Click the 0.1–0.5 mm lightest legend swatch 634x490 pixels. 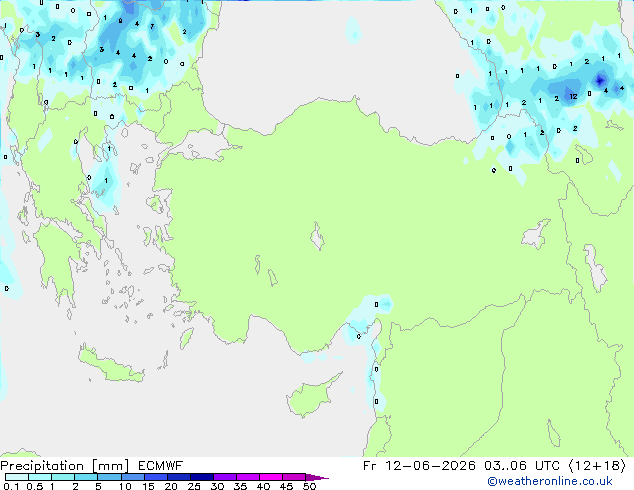click(x=17, y=477)
